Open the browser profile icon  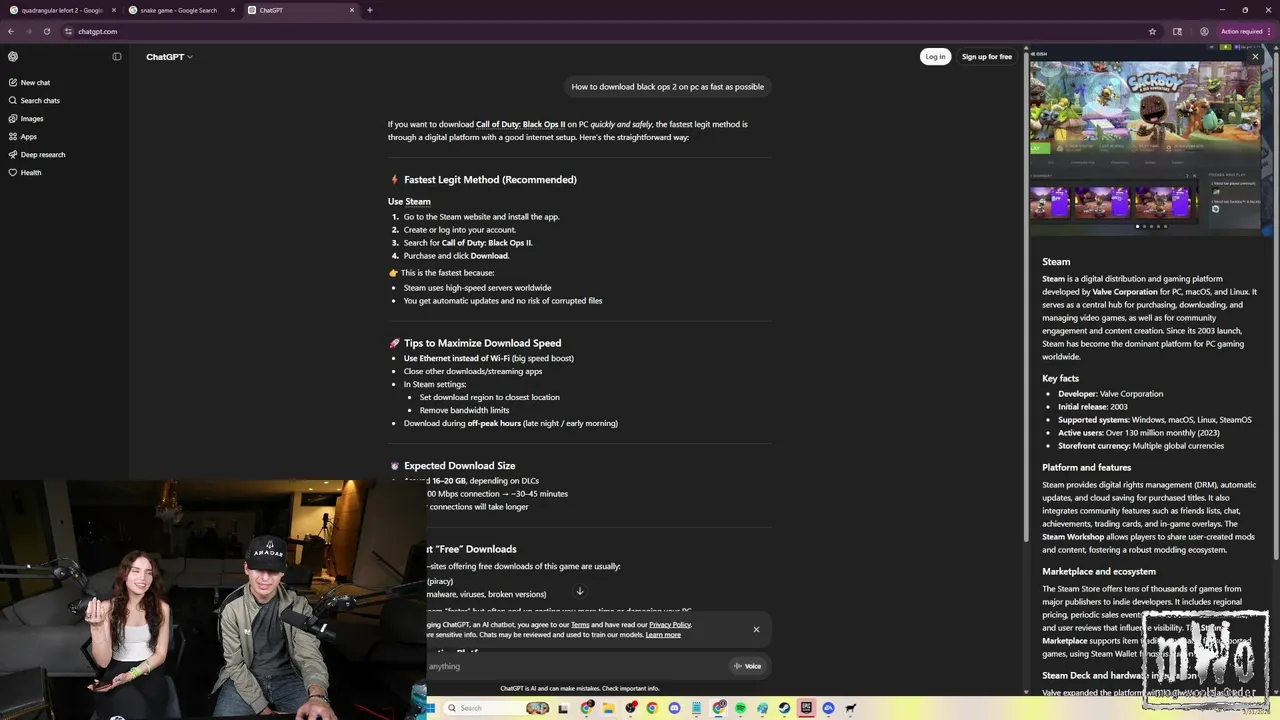point(1204,31)
